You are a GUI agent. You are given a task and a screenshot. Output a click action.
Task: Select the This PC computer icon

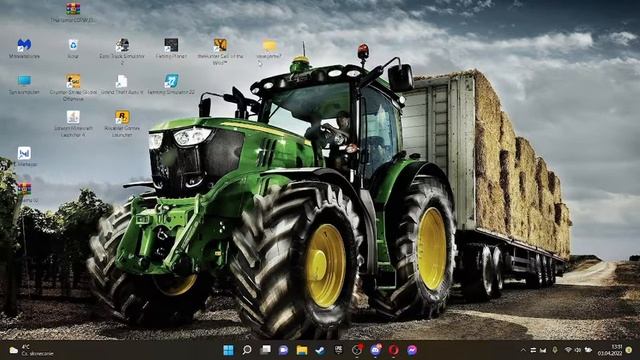point(24,81)
